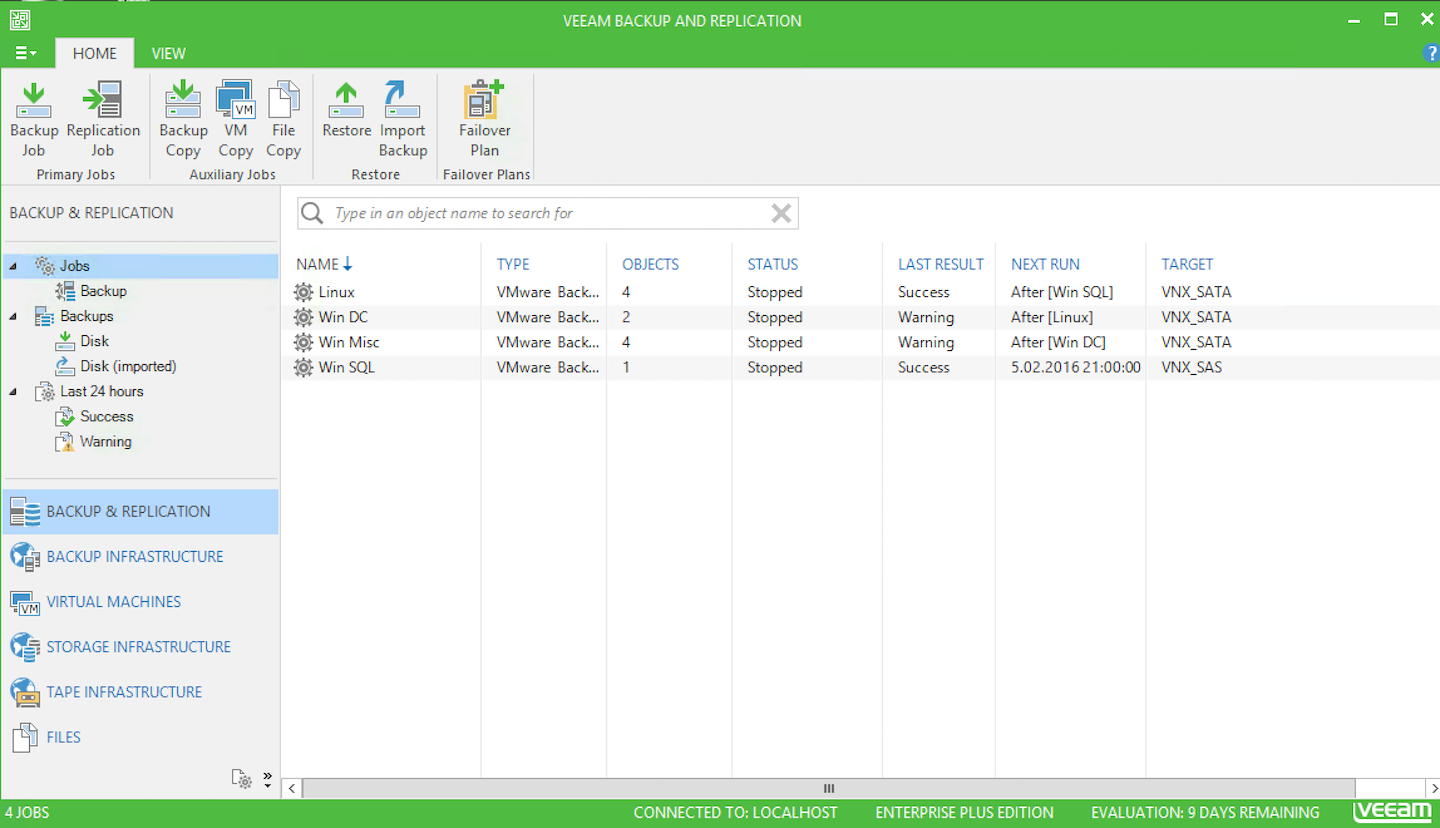Click the Virtual Machines VM icon
This screenshot has height=828, width=1440.
point(25,602)
